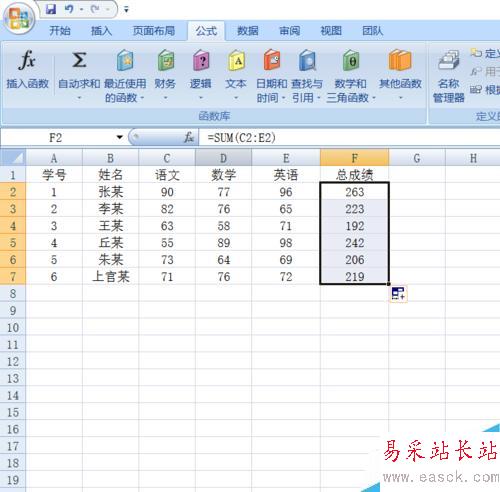Select column F header

(354, 158)
